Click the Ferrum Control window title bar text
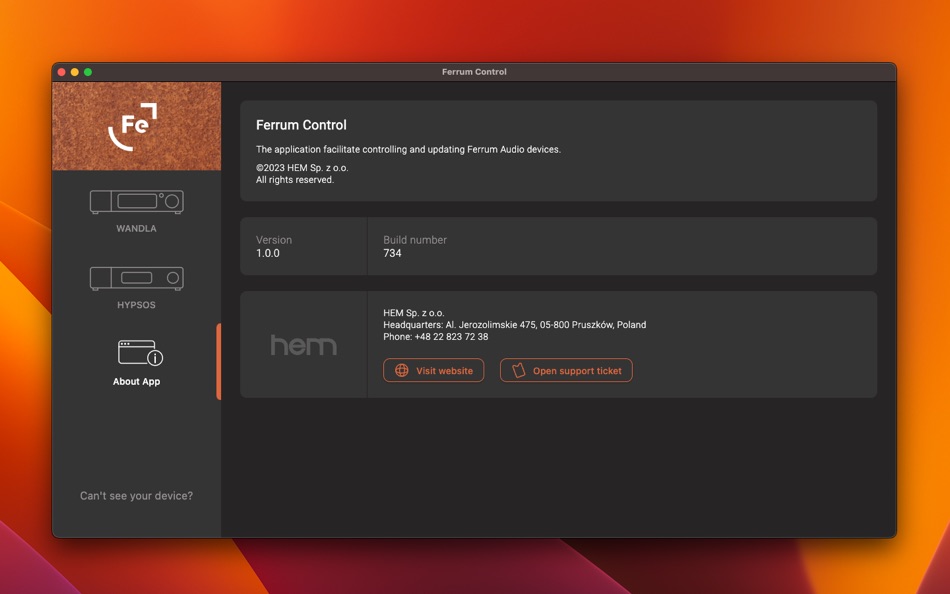This screenshot has width=950, height=594. coord(474,72)
